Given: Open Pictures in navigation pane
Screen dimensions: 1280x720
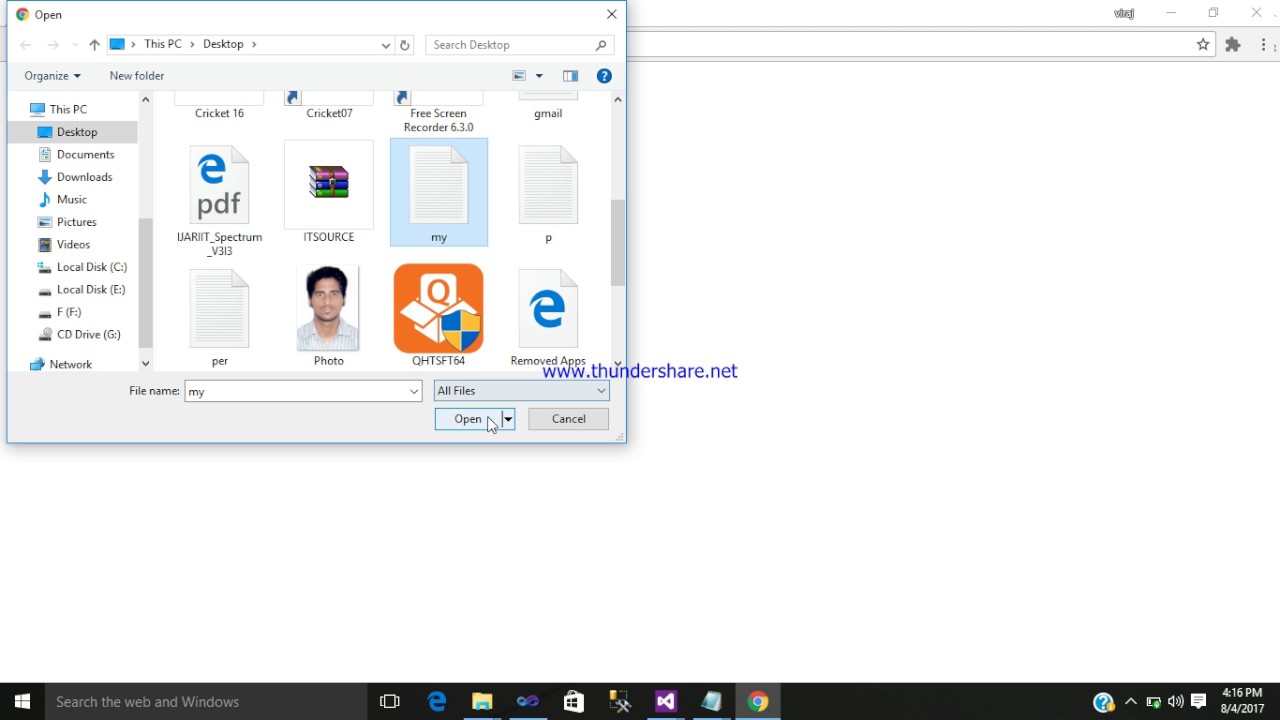Looking at the screenshot, I should click(x=76, y=222).
